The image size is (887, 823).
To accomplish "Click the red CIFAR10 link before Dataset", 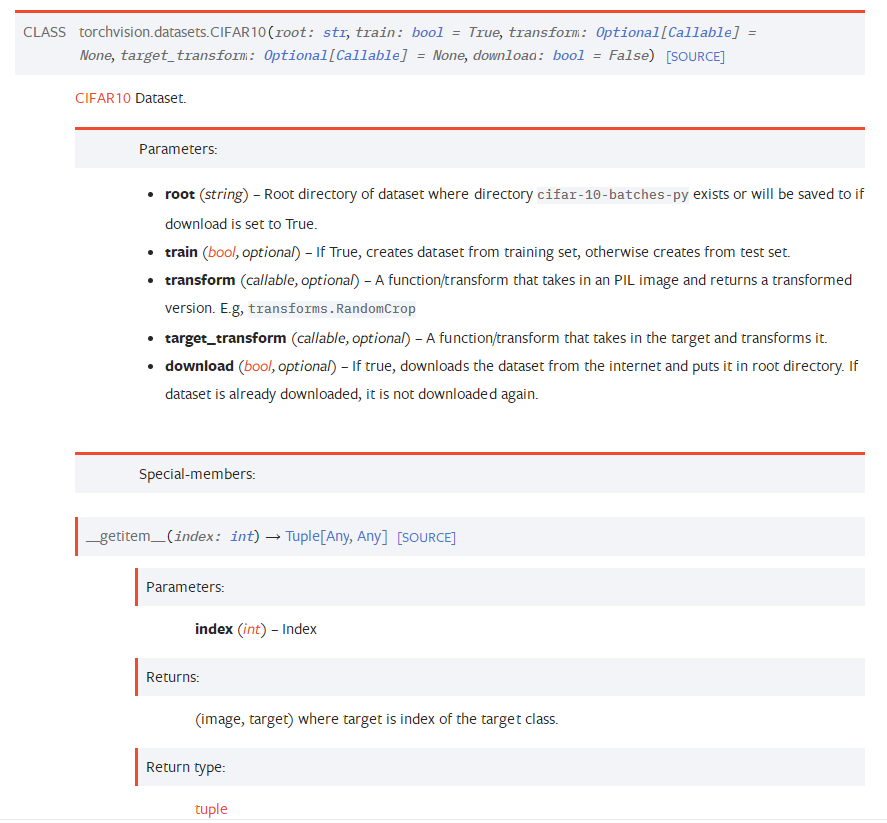I will point(103,98).
